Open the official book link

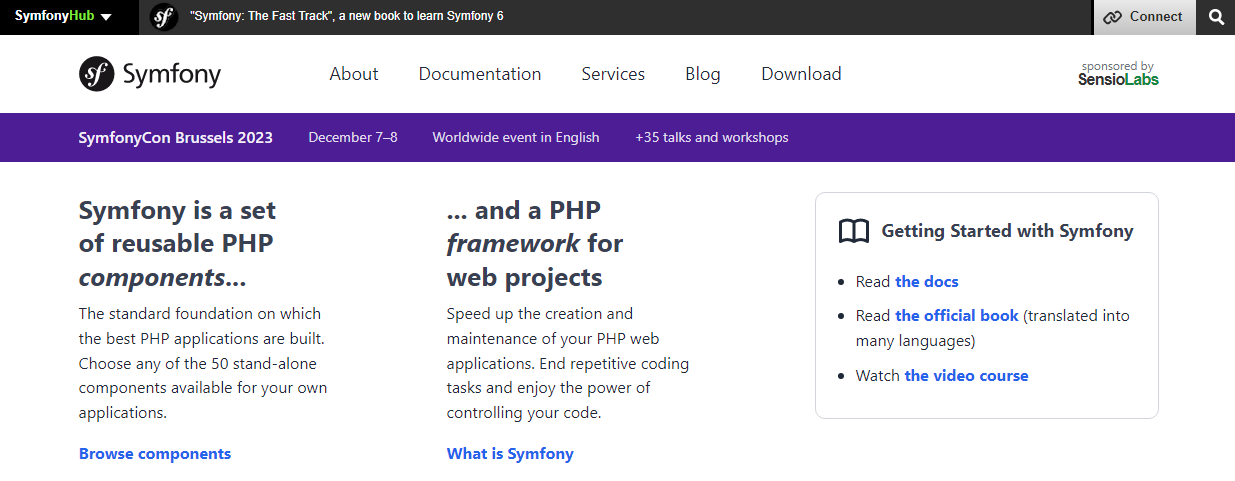coord(957,316)
